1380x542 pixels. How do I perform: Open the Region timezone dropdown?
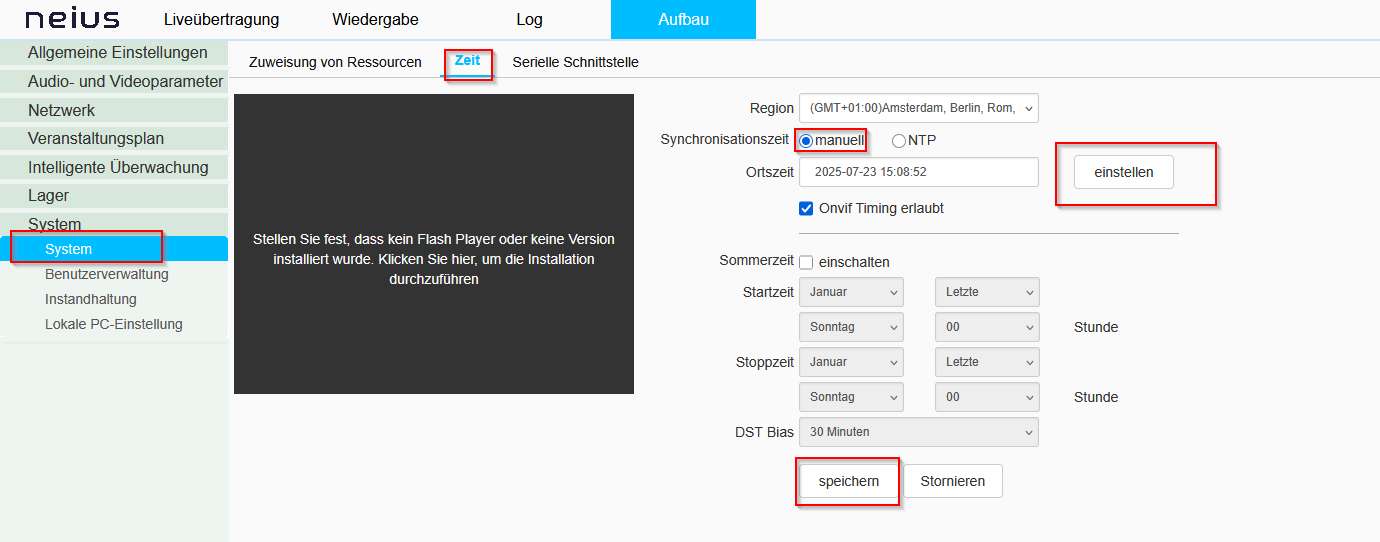click(918, 108)
